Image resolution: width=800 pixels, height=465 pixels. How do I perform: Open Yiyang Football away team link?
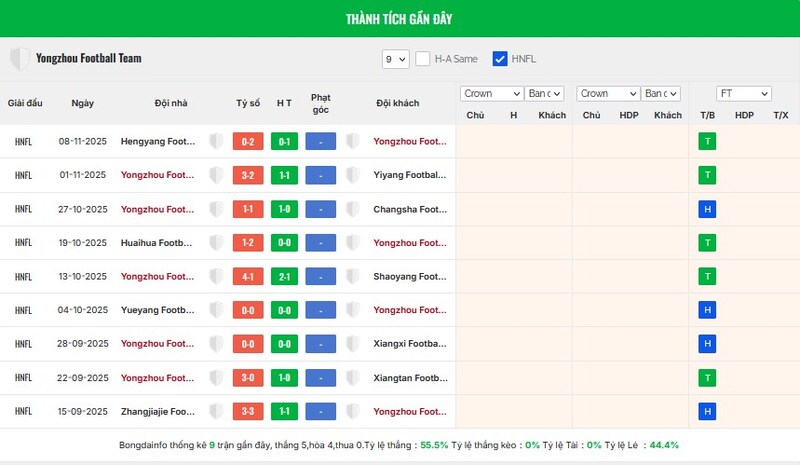(x=409, y=176)
